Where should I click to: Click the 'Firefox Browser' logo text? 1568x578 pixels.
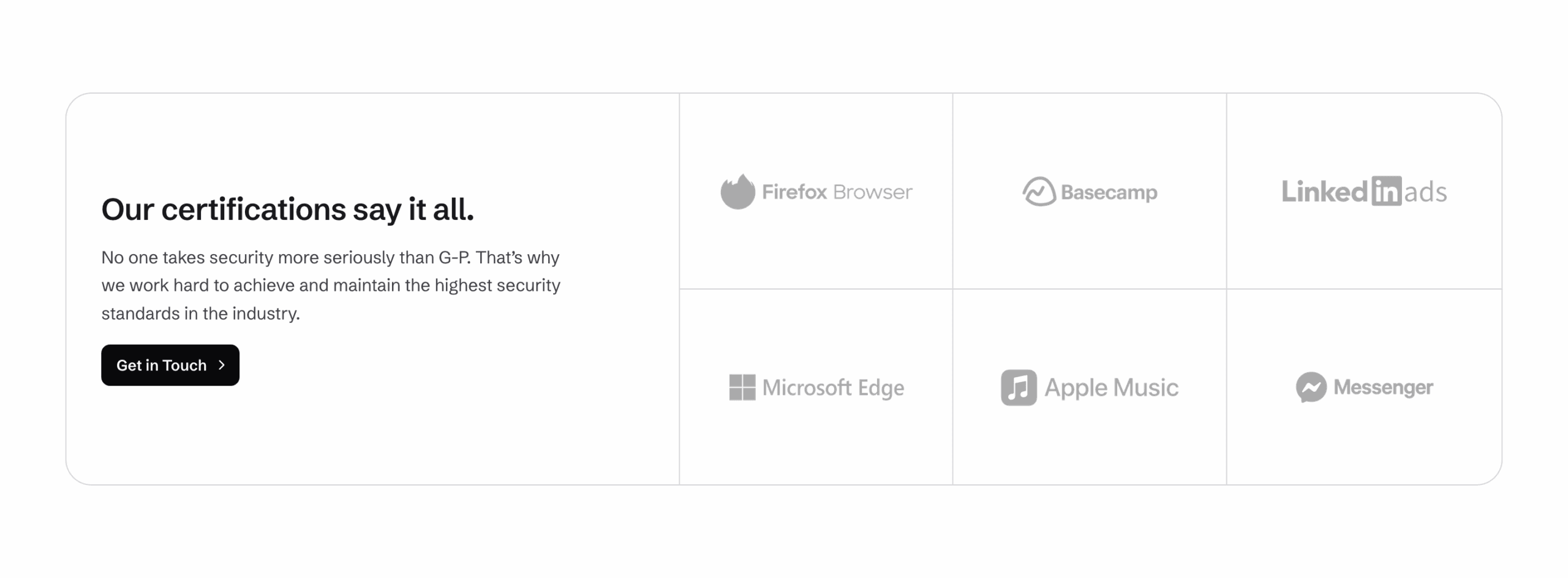coord(837,192)
